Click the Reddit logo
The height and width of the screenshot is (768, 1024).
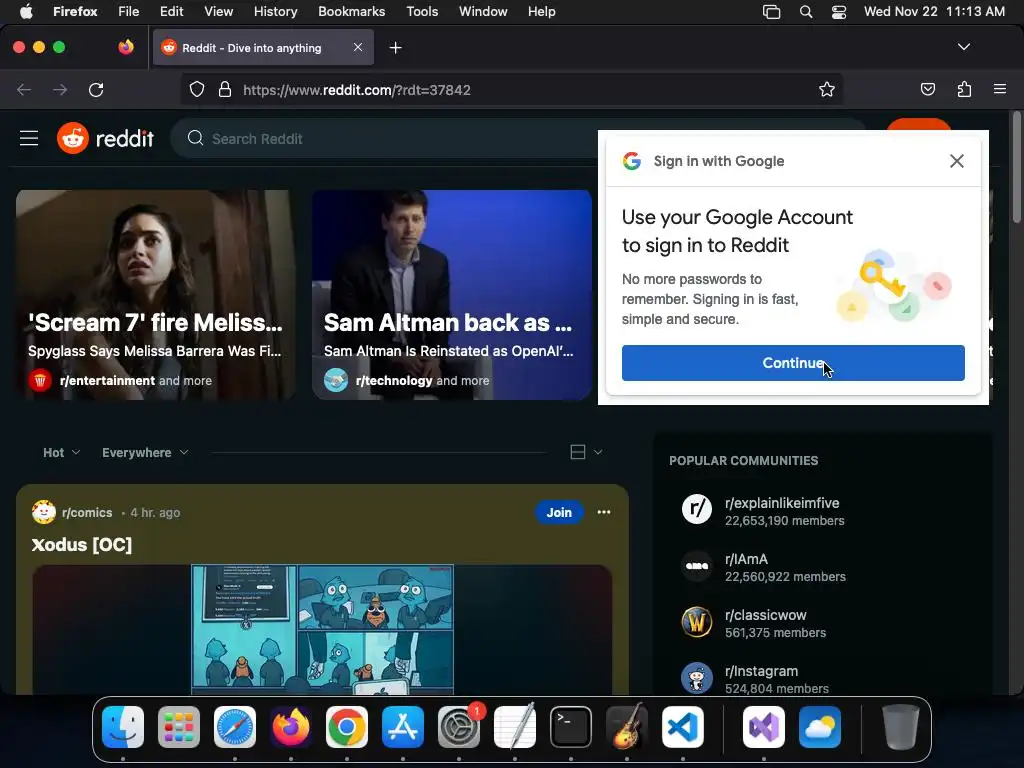point(105,138)
